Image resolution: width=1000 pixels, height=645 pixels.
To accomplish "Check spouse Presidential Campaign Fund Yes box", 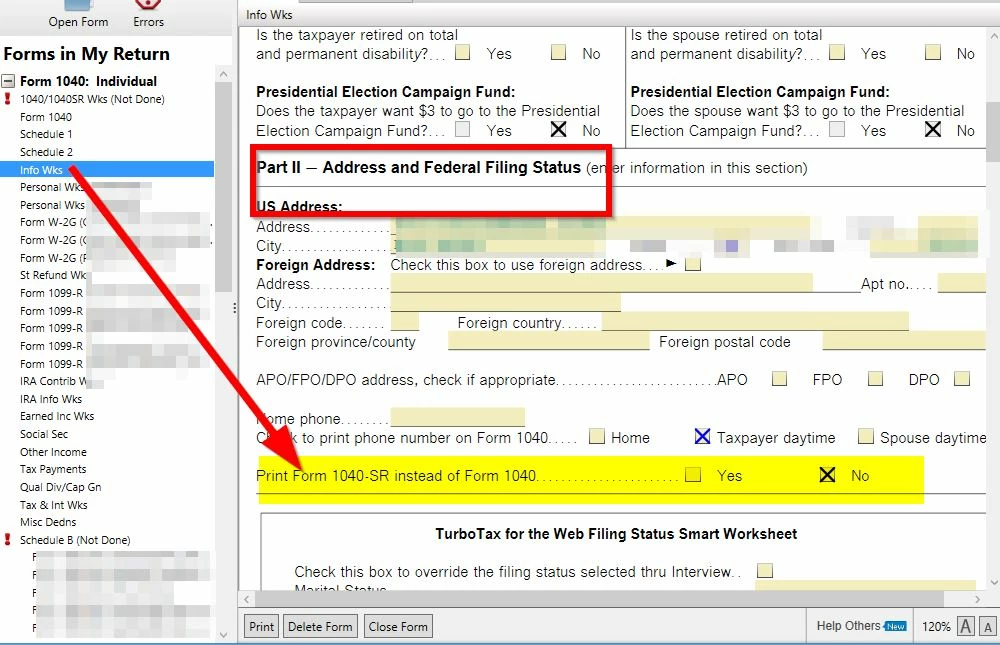I will [x=837, y=130].
